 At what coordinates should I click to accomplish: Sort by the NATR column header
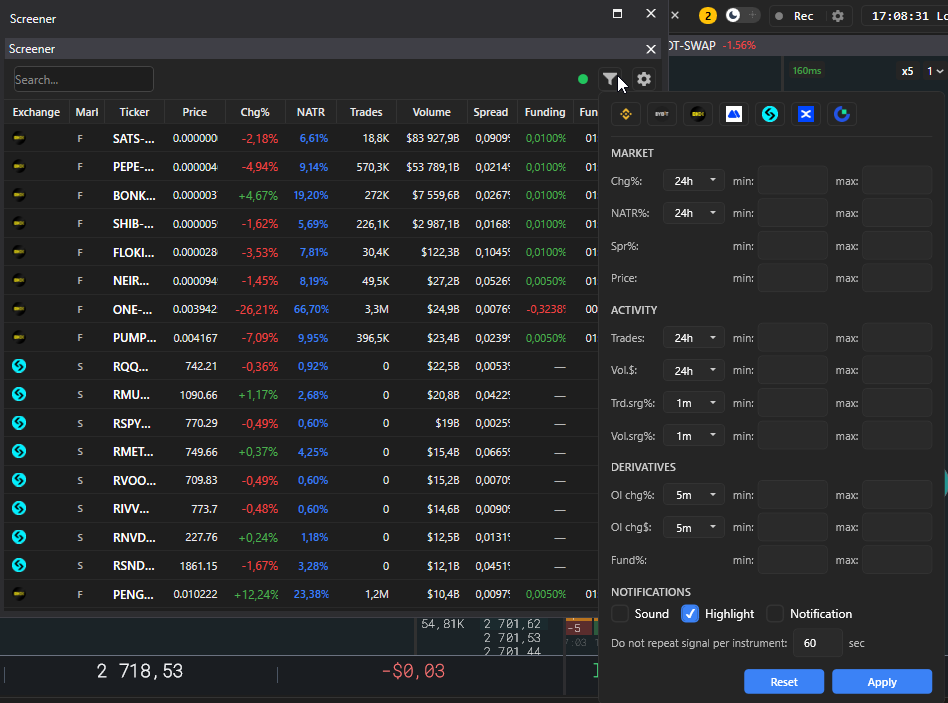point(311,112)
